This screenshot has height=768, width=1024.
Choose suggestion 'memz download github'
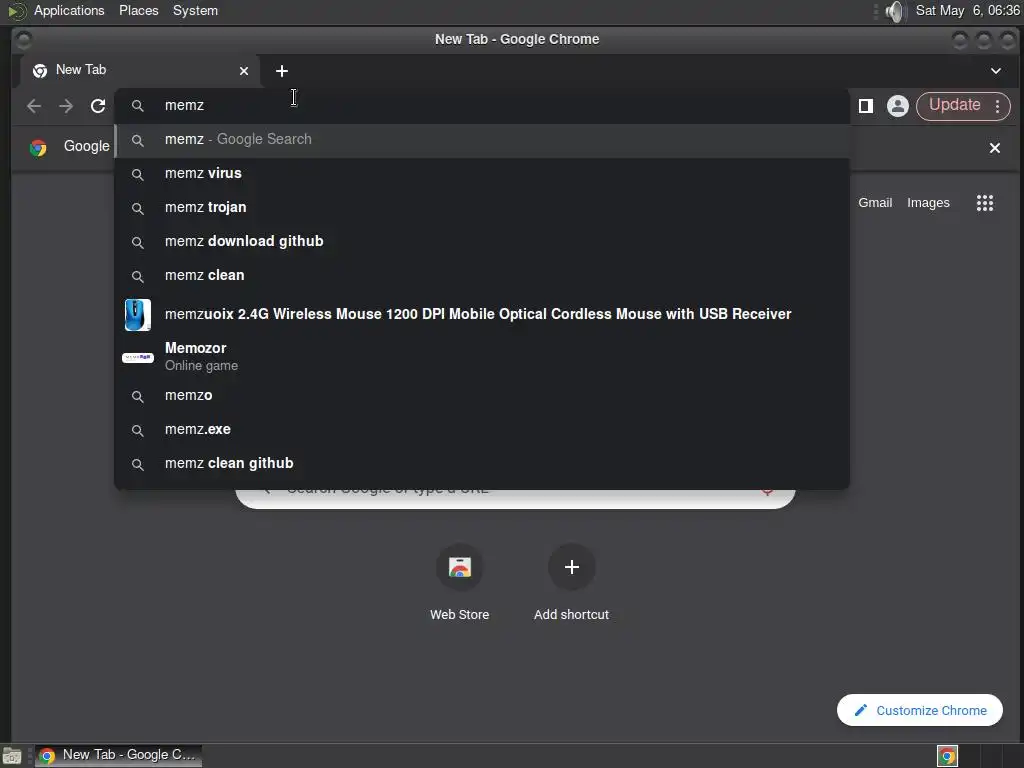pyautogui.click(x=482, y=242)
